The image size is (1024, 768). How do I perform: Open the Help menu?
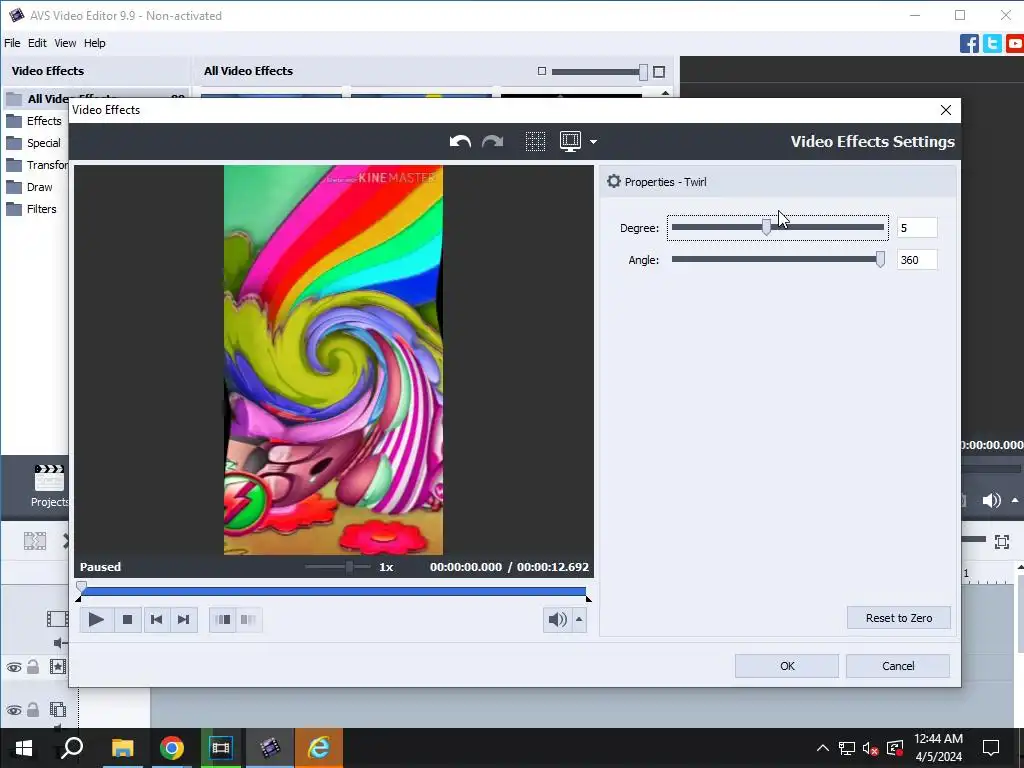(x=95, y=43)
